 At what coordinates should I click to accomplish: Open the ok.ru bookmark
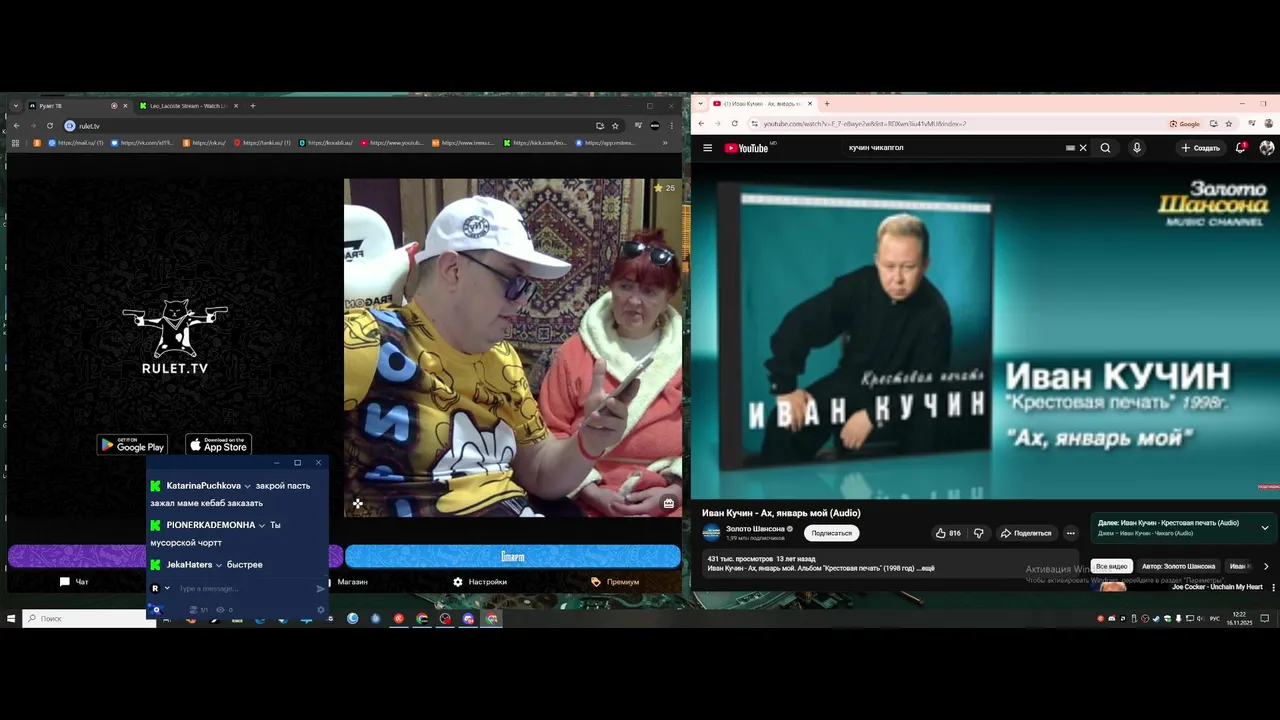pos(204,143)
